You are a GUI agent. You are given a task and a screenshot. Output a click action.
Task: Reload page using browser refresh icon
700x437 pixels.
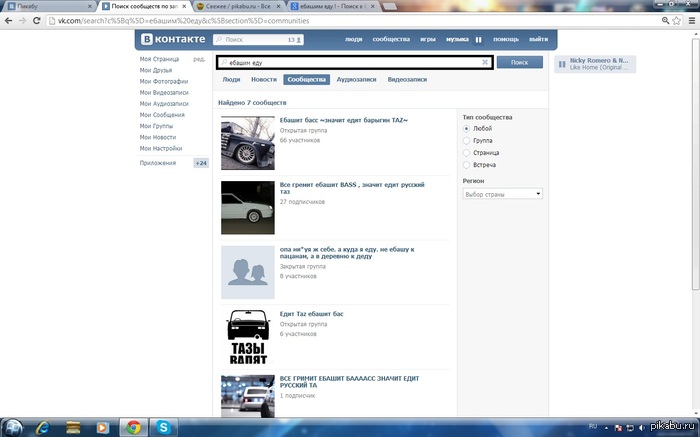(37, 21)
